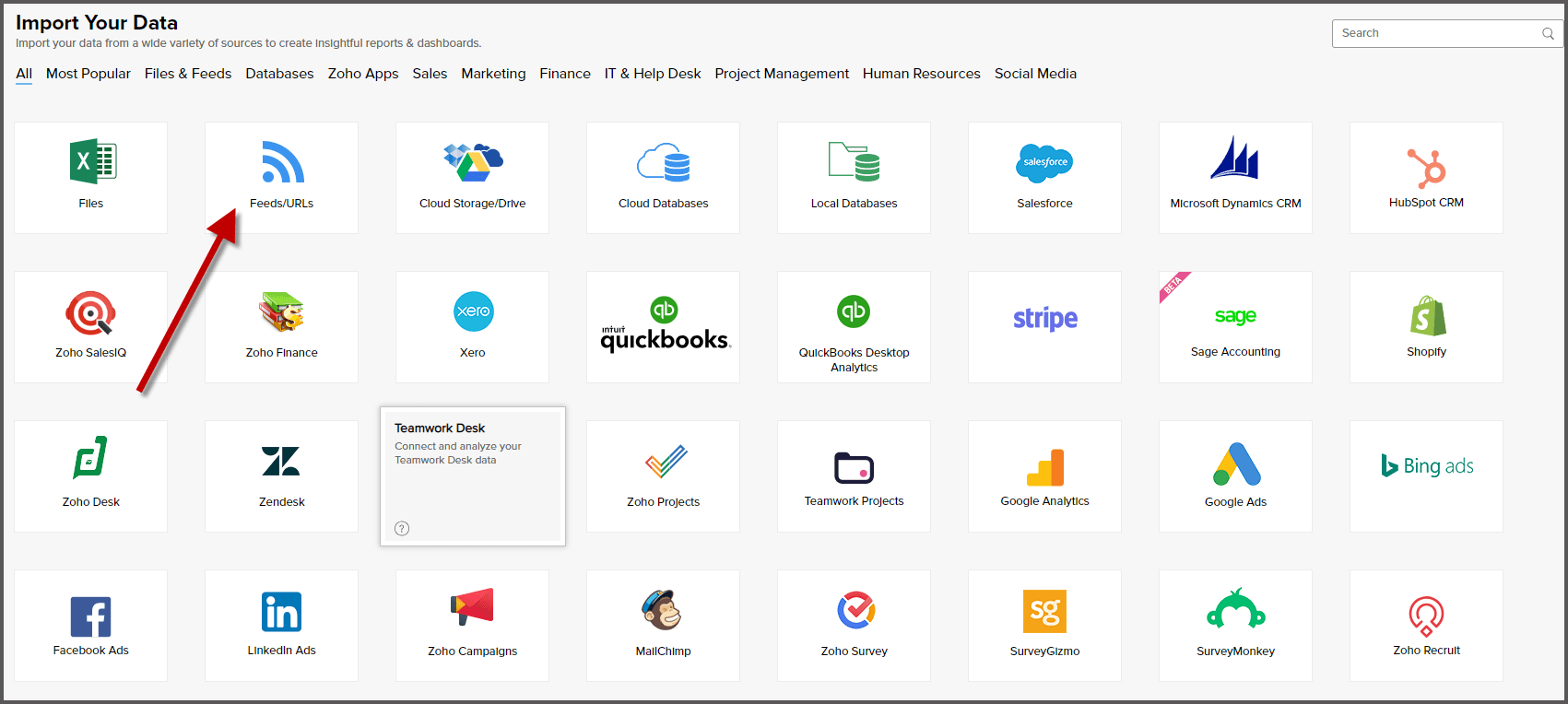Choose Cloud Storage/Drive import option

pos(472,178)
